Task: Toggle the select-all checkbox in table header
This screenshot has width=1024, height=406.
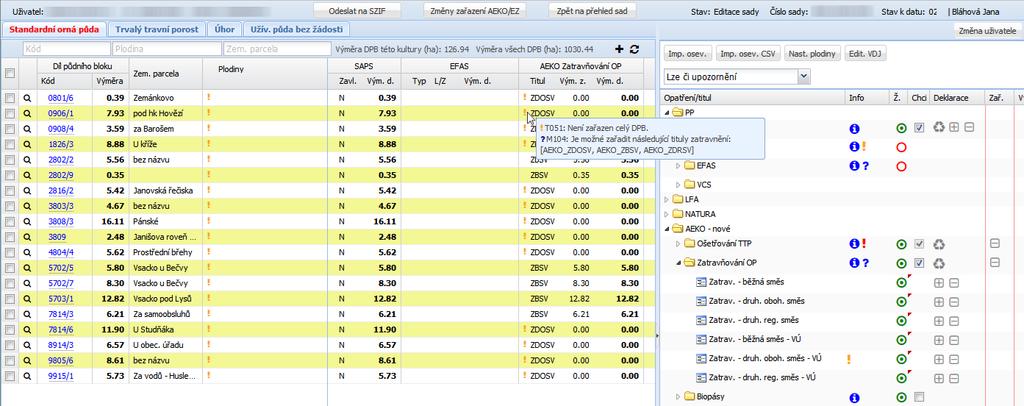Action: (x=10, y=74)
